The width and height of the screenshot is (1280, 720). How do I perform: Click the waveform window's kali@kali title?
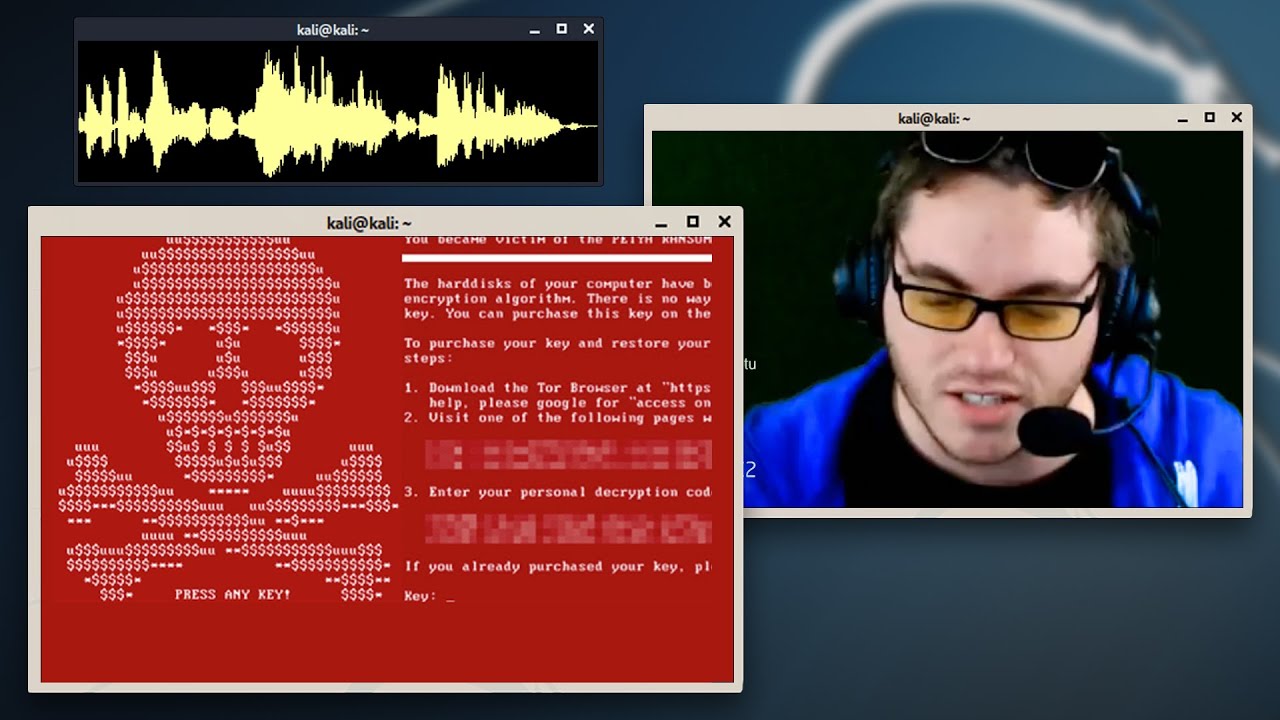click(x=333, y=30)
